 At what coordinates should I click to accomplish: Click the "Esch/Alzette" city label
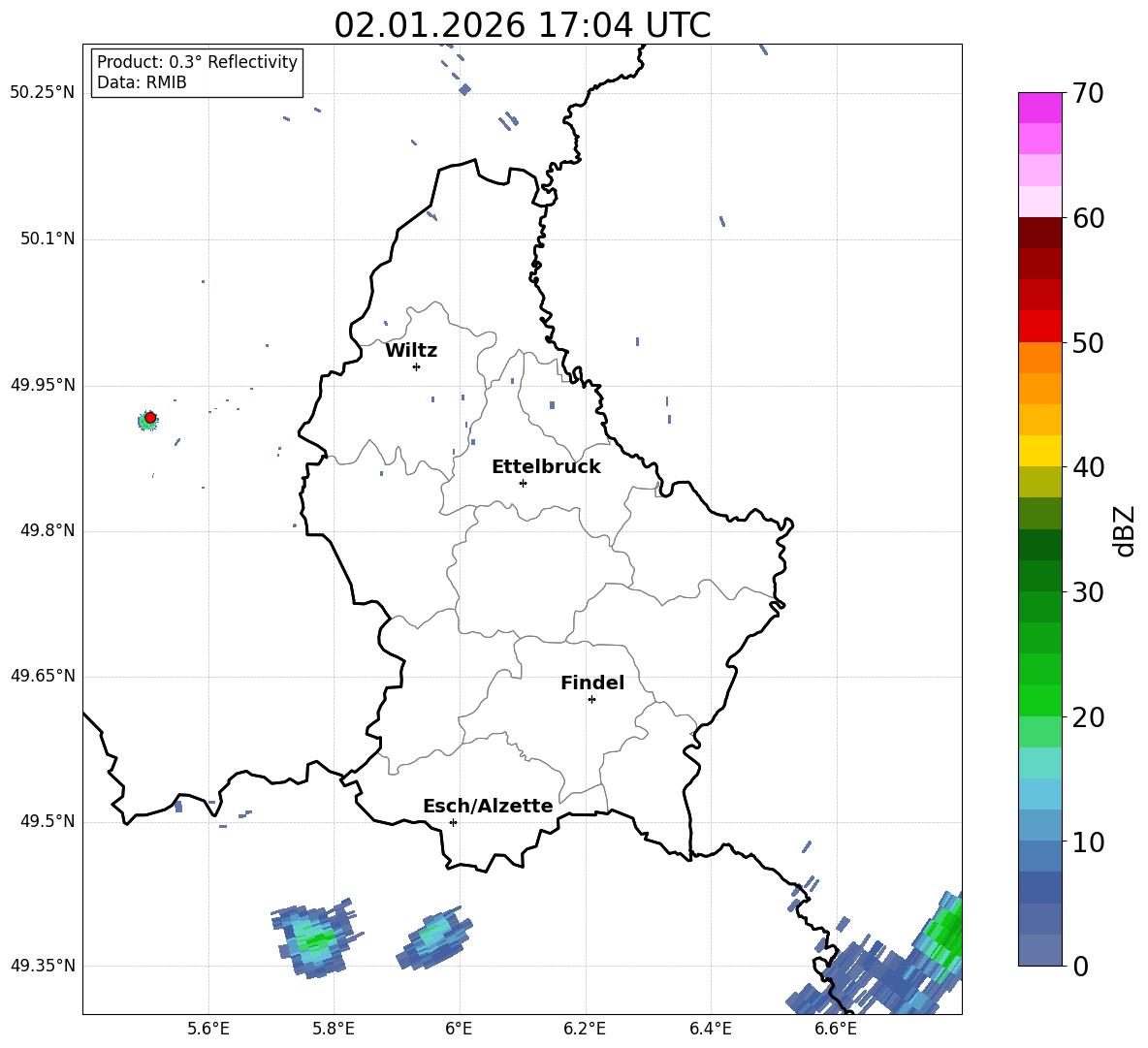488,806
